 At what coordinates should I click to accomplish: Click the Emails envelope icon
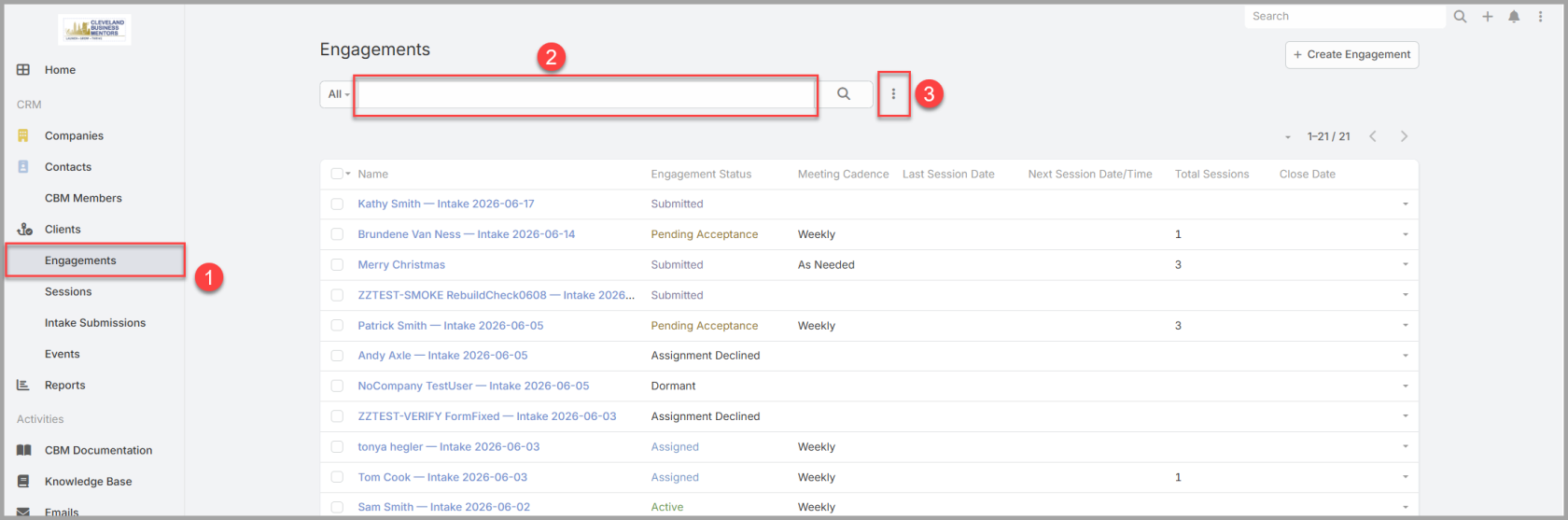(23, 513)
